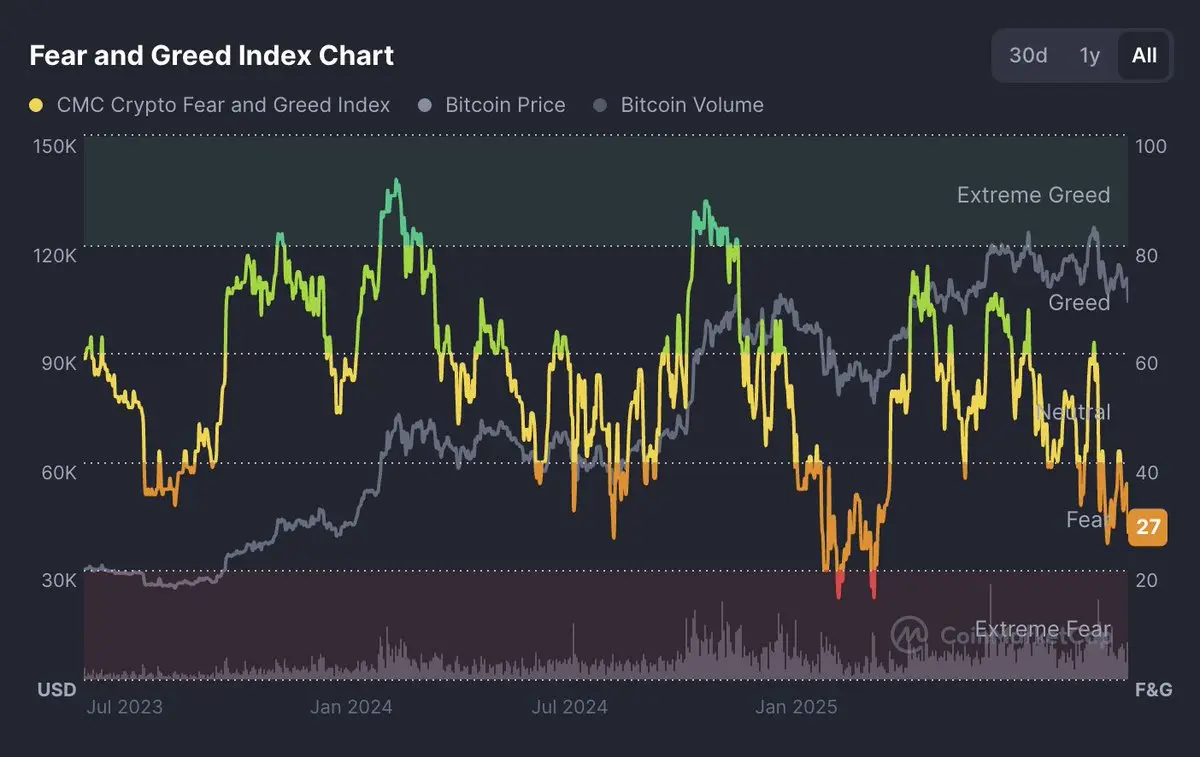Click the Extreme Greed zone label
This screenshot has width=1200, height=757.
click(x=1033, y=195)
